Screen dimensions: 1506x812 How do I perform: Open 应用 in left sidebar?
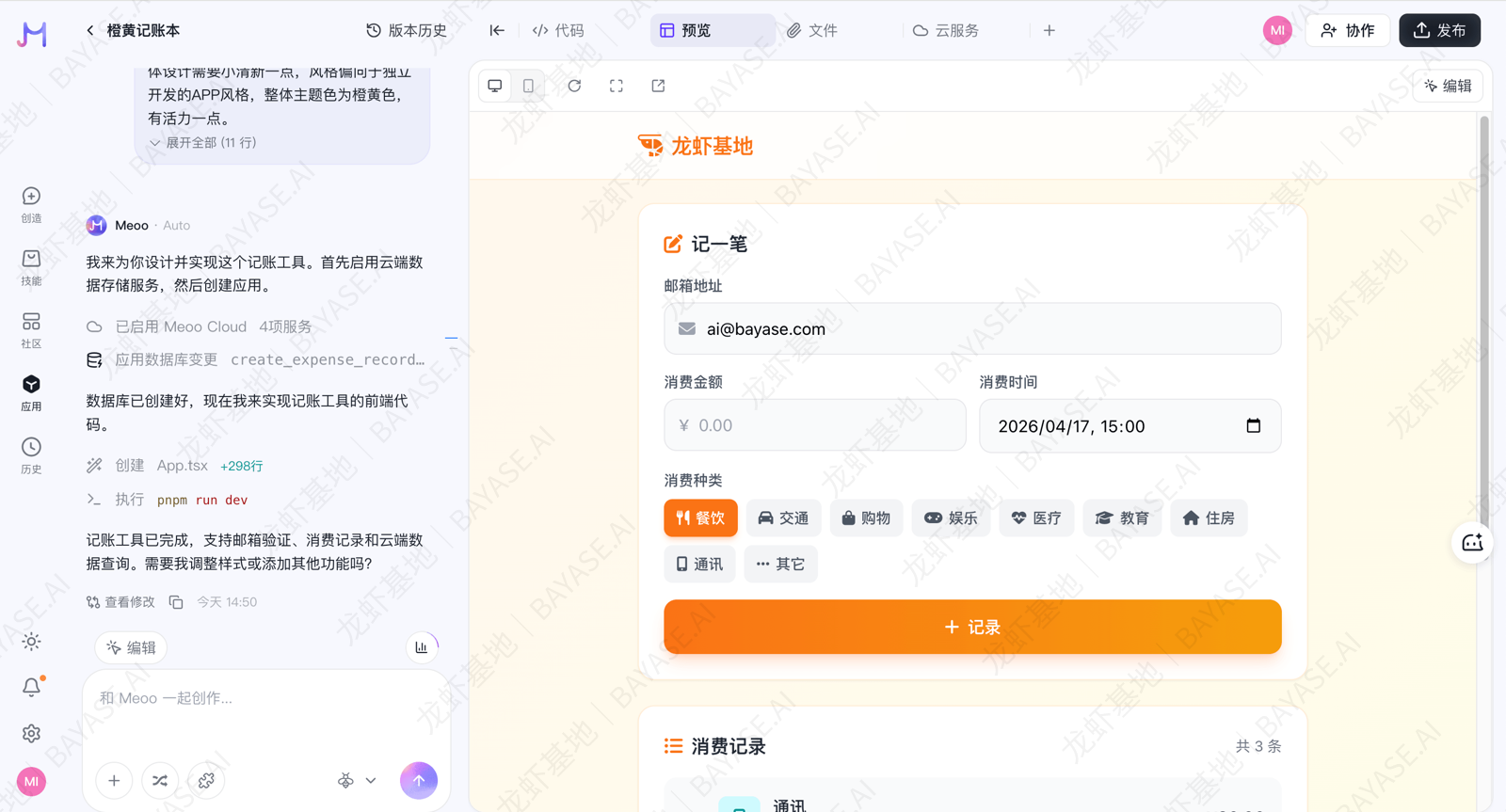point(31,392)
